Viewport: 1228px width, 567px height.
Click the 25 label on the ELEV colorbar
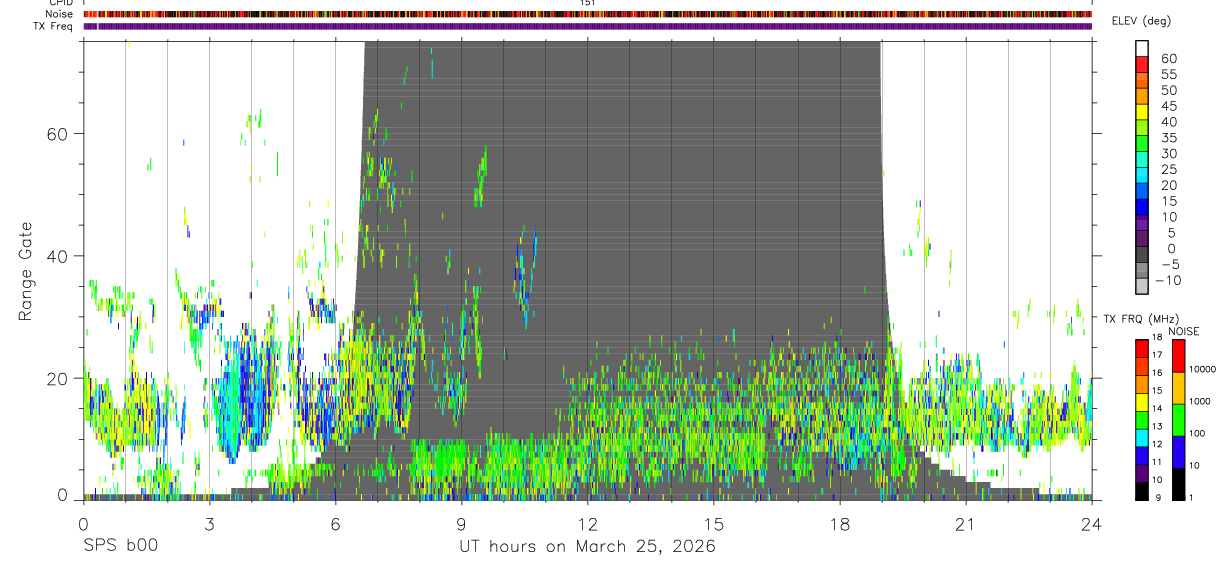1169,169
